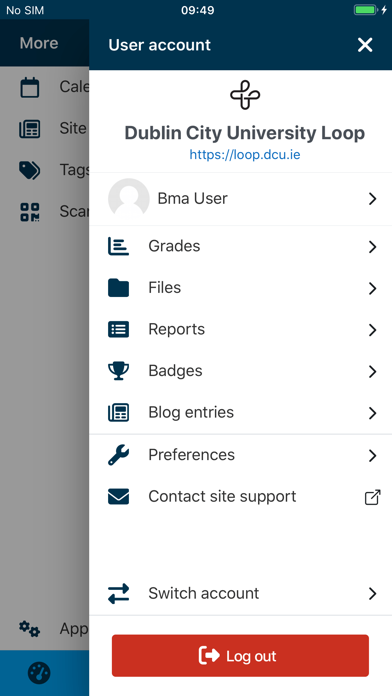Click the Bma User avatar picture
This screenshot has width=392, height=696.
click(129, 199)
